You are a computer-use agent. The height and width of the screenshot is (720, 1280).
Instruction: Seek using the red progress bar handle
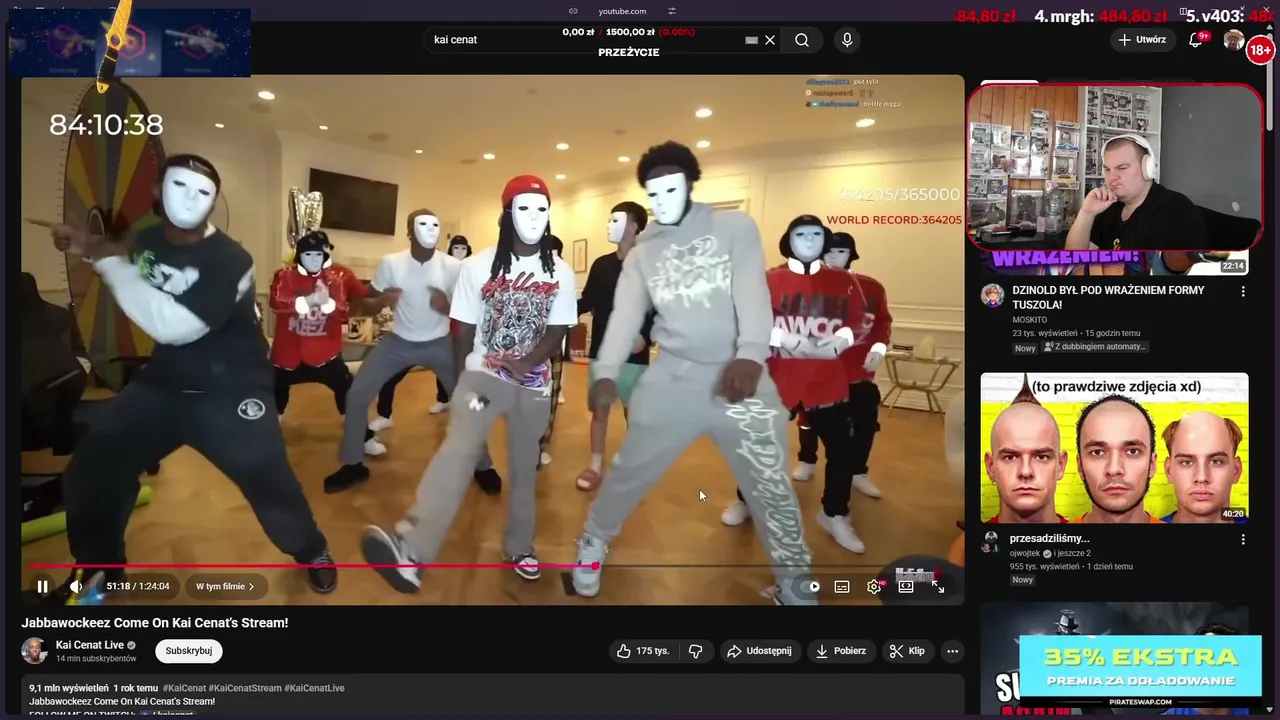[x=595, y=566]
